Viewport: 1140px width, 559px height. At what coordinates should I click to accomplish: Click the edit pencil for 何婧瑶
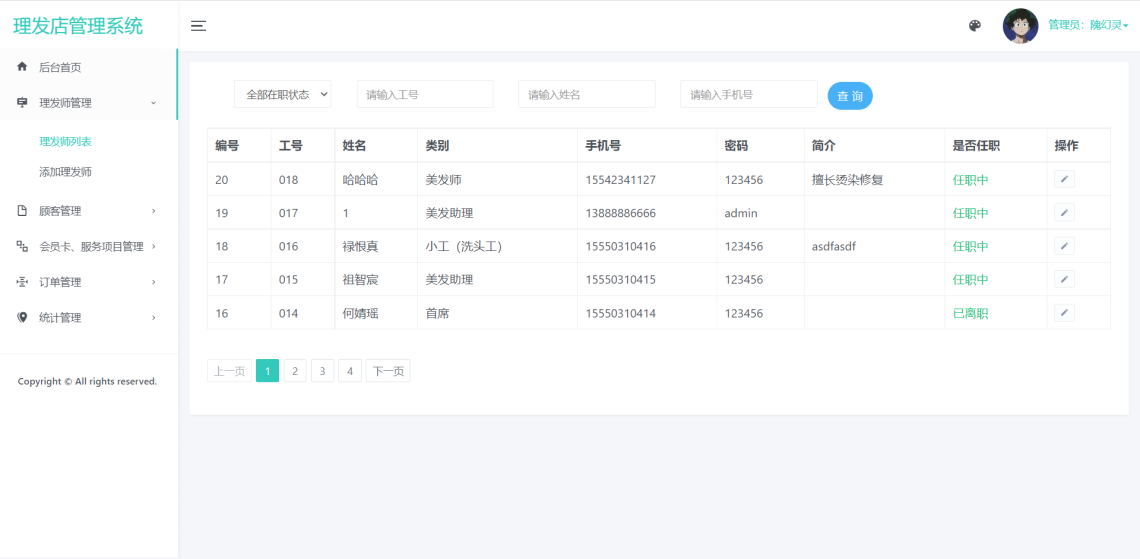[1064, 313]
